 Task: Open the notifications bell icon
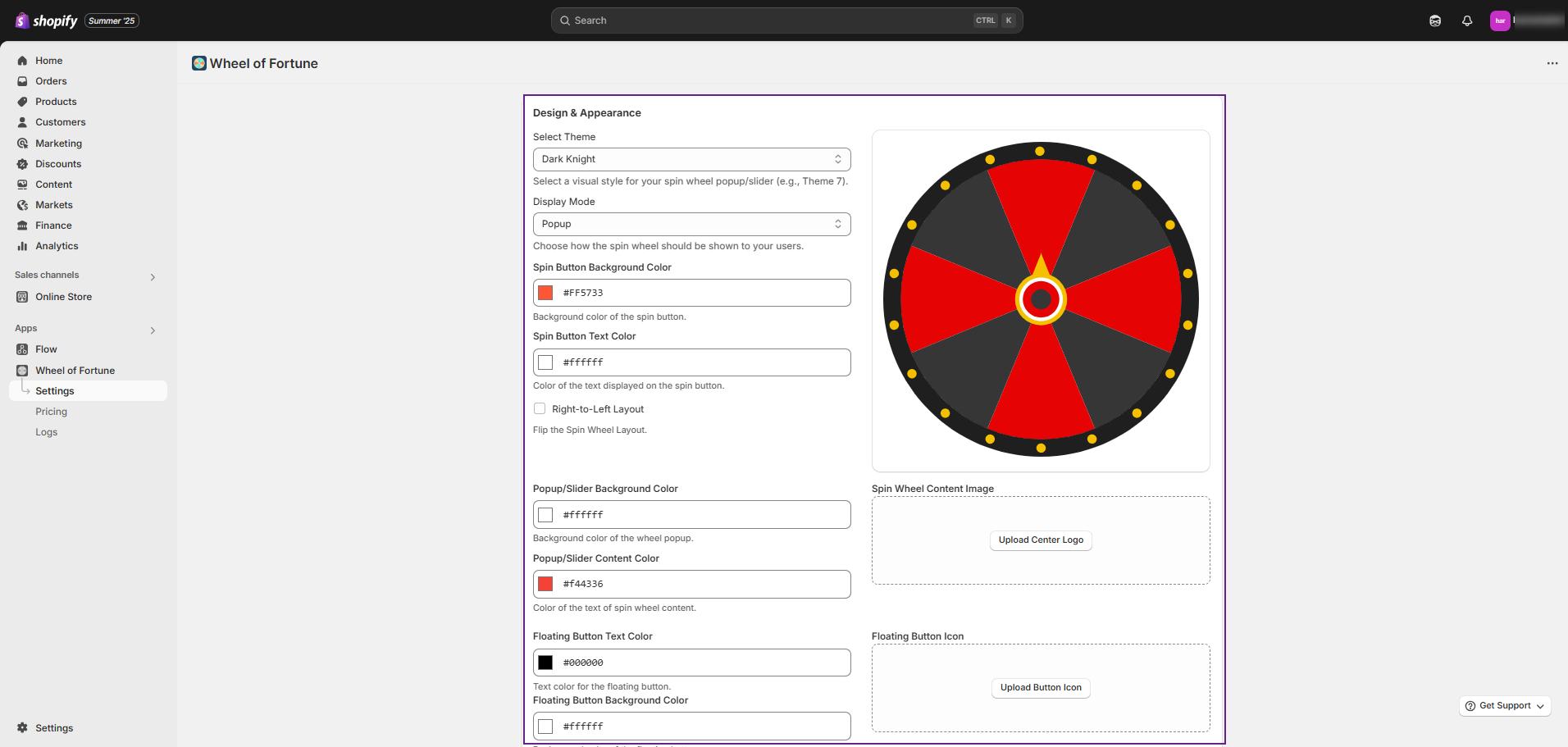pyautogui.click(x=1467, y=20)
